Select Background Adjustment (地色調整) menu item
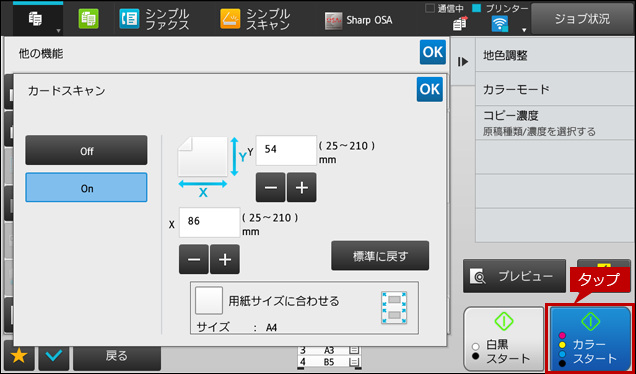 (x=555, y=56)
